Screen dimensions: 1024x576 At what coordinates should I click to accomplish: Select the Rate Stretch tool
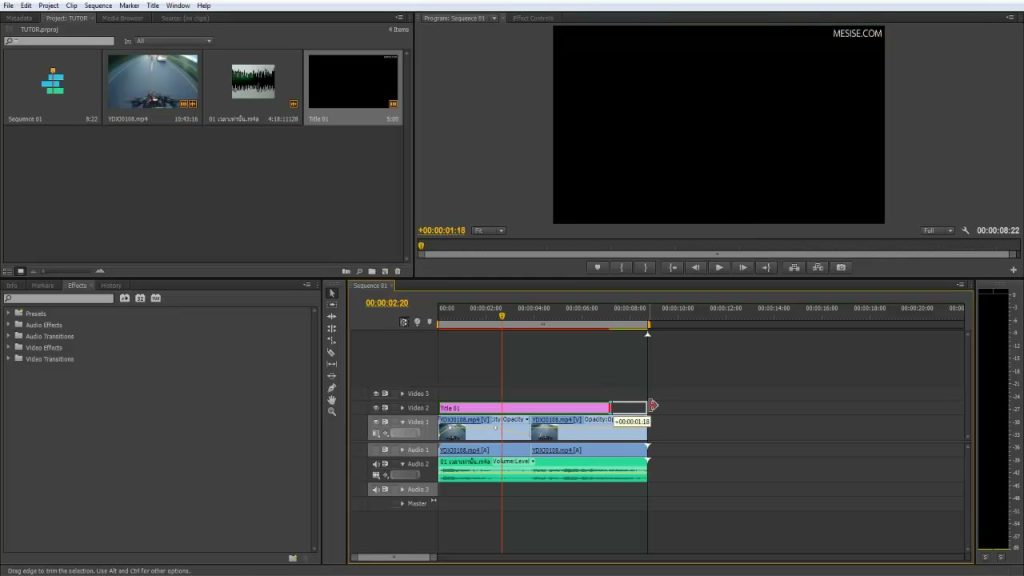332,340
